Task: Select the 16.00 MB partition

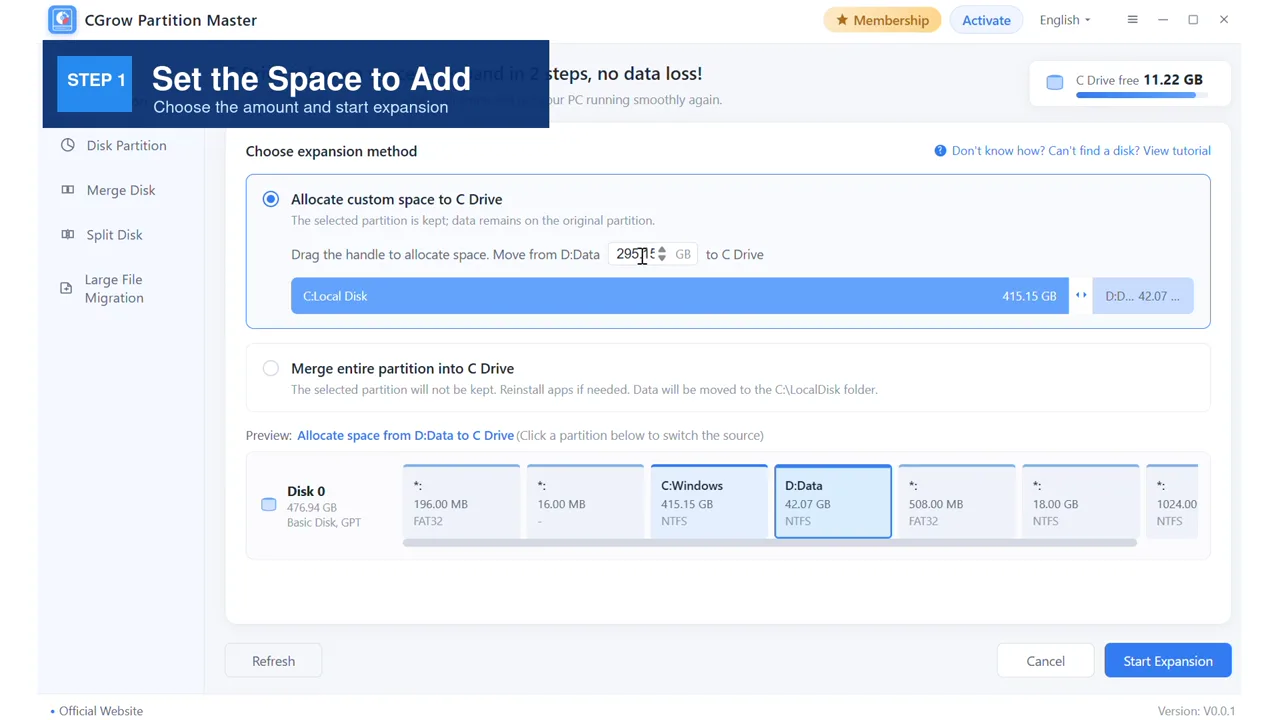Action: pos(585,501)
